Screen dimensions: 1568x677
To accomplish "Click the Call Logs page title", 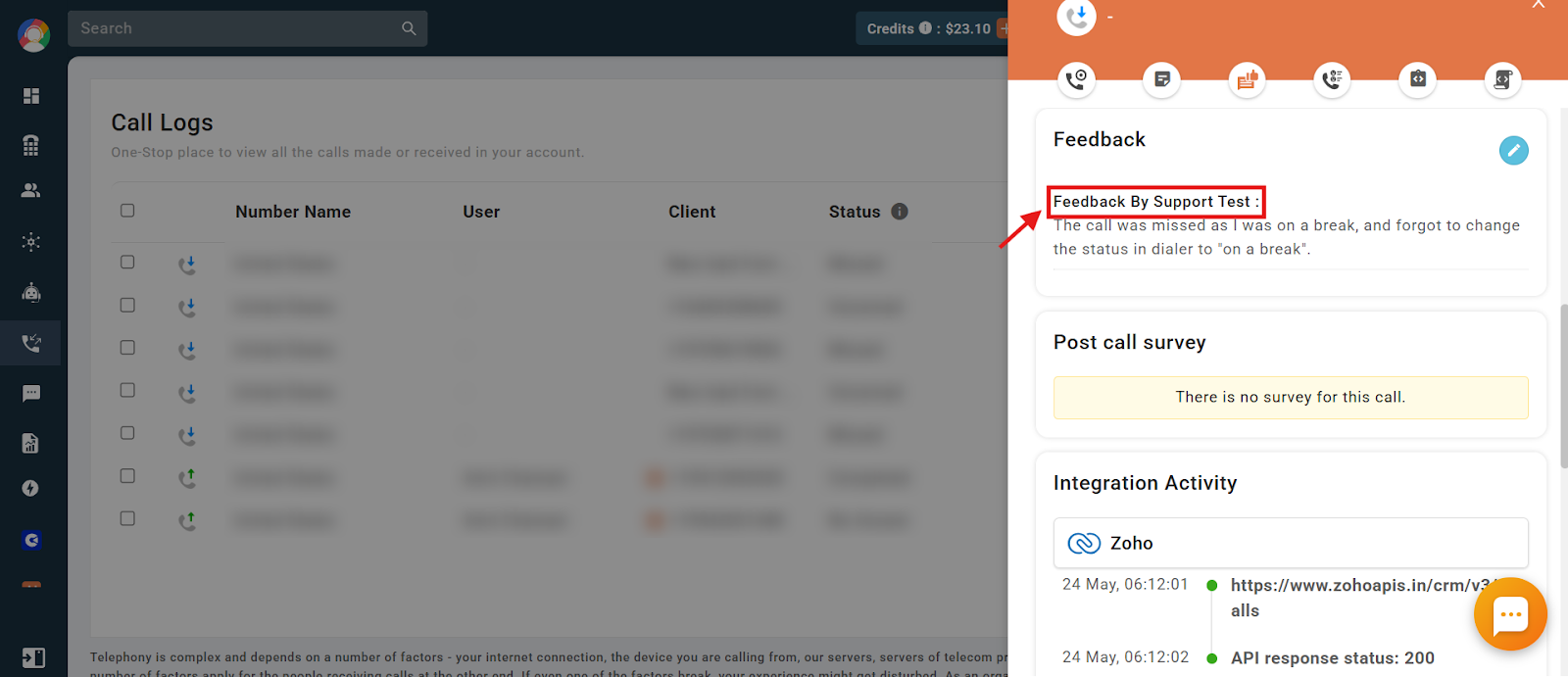I will pyautogui.click(x=162, y=122).
